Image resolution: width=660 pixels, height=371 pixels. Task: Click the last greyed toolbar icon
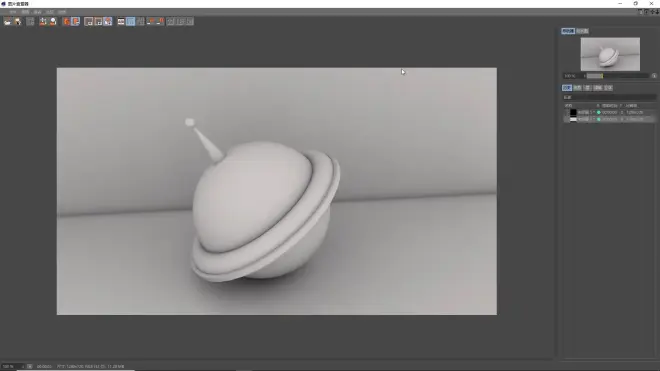click(x=190, y=21)
